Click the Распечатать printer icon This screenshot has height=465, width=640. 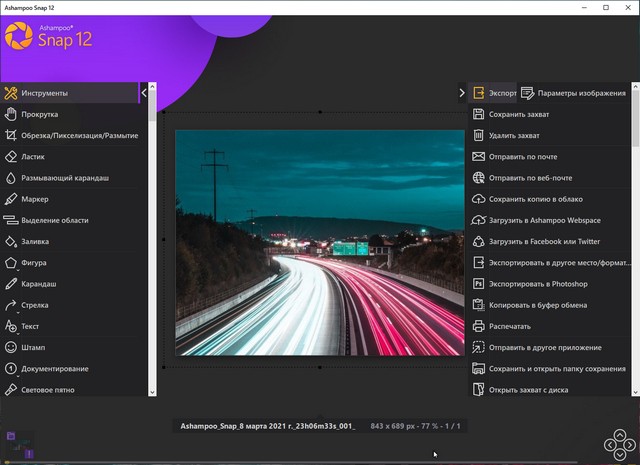(479, 326)
